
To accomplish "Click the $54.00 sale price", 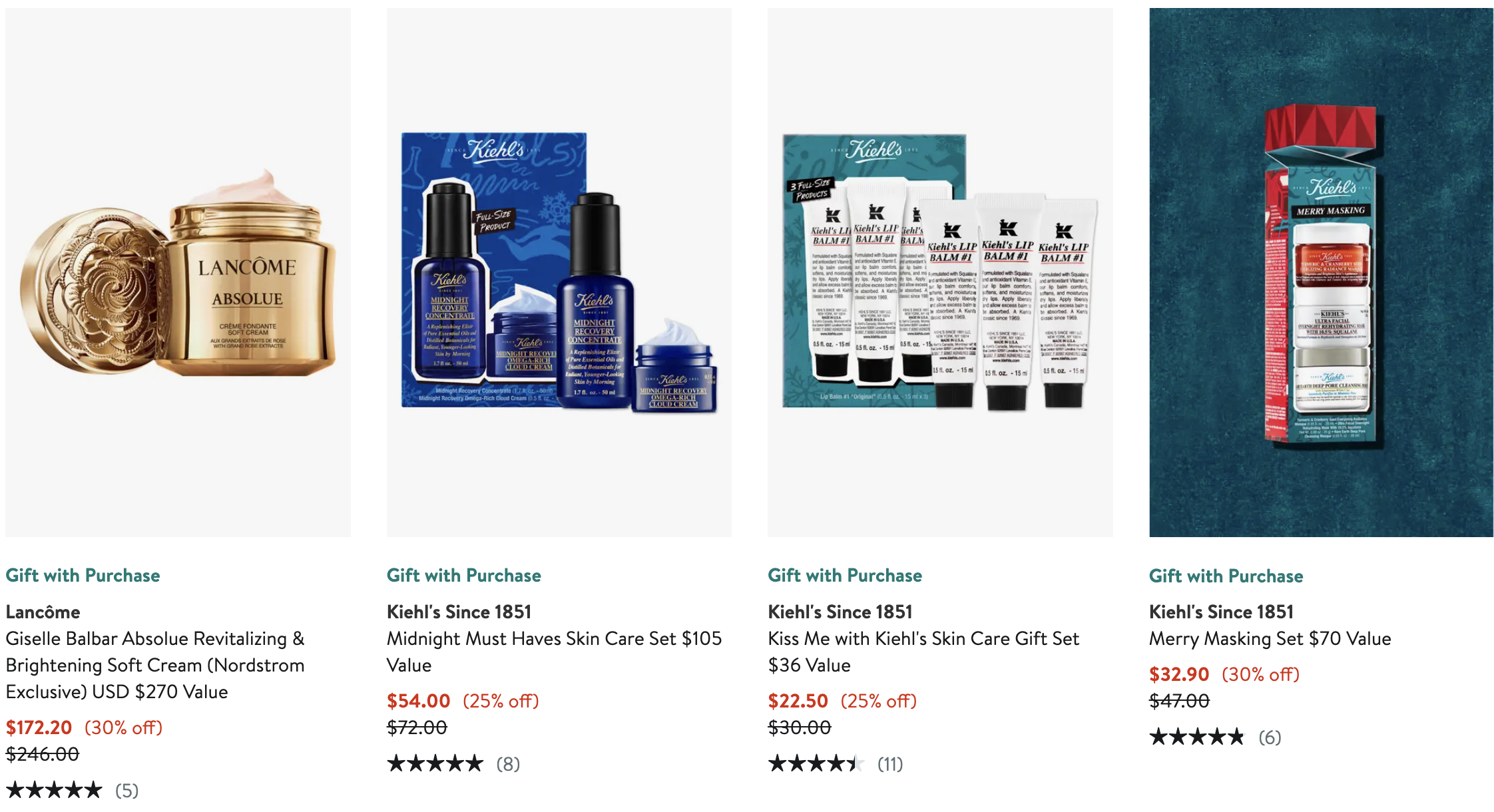I will click(419, 701).
